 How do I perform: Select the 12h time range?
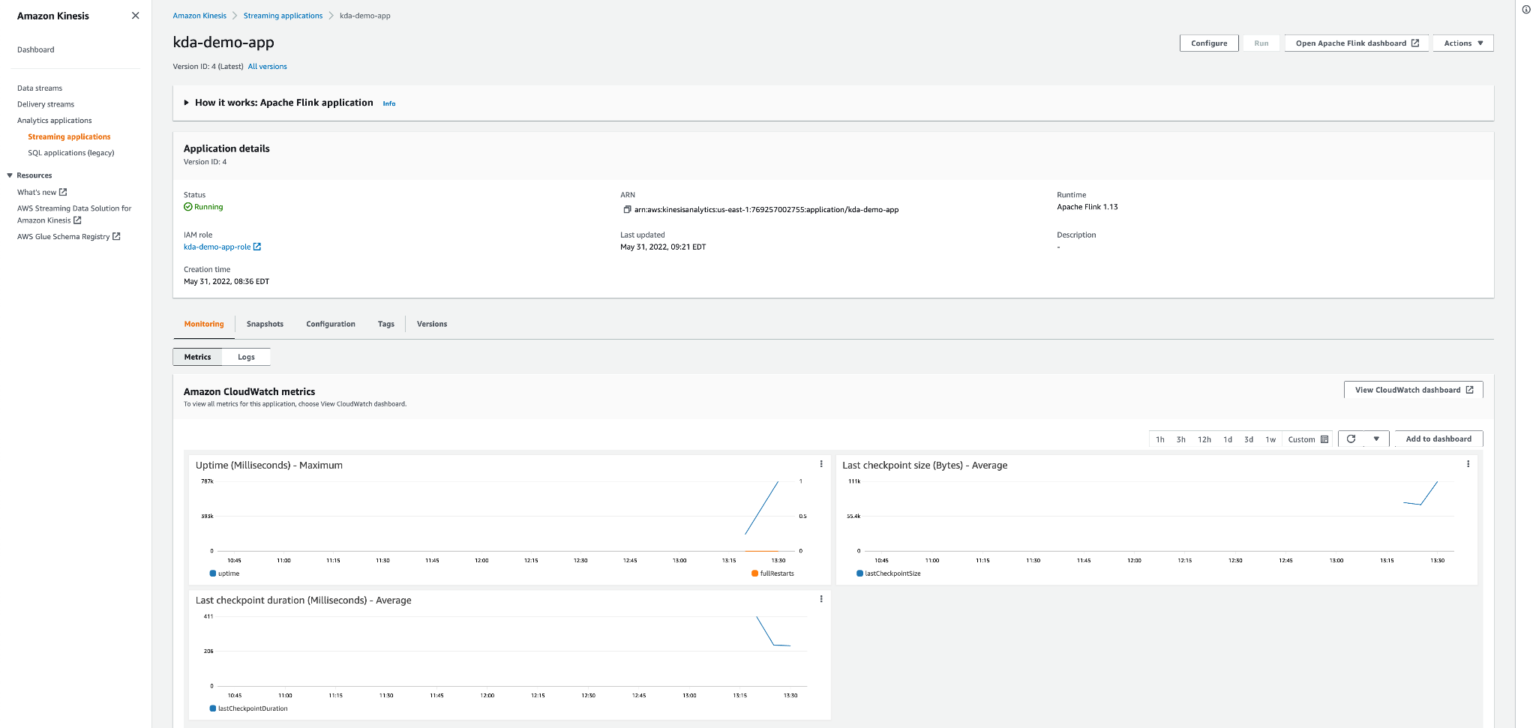[1204, 438]
